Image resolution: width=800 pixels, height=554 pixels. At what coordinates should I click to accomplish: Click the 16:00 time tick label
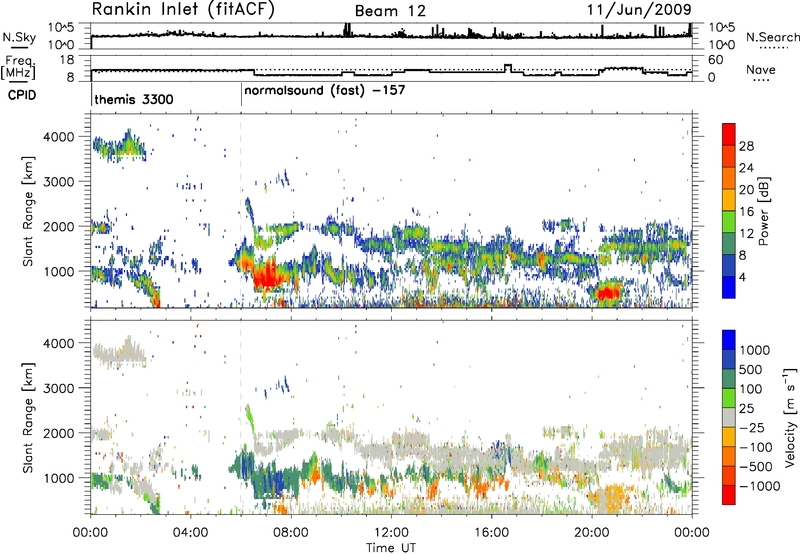(x=491, y=533)
